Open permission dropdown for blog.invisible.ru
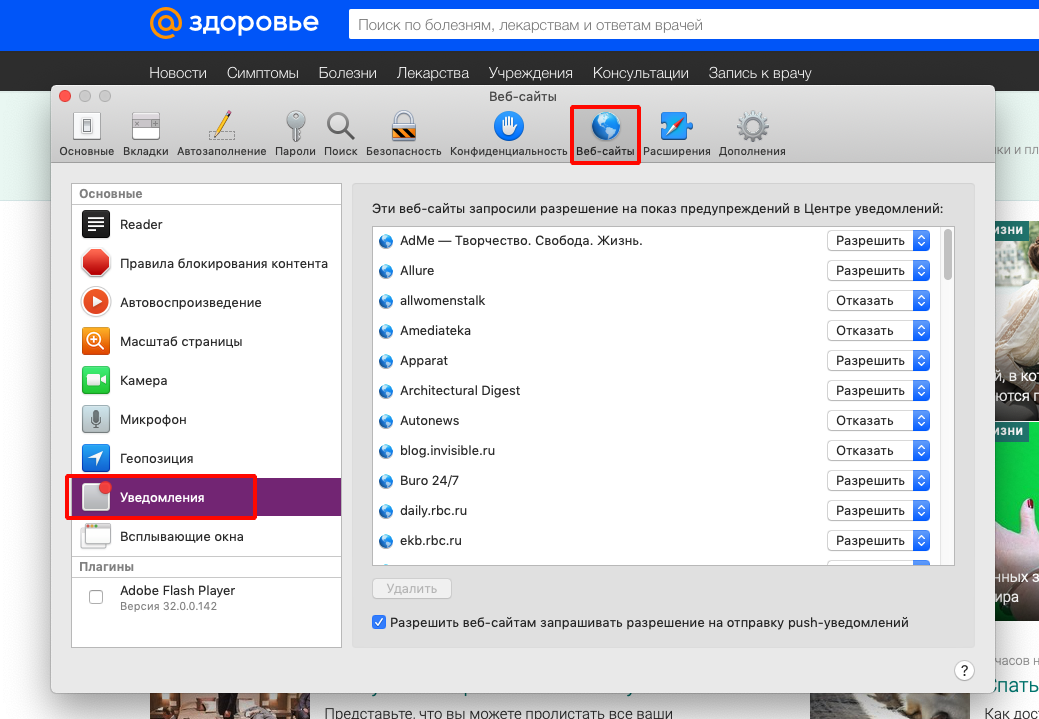The height and width of the screenshot is (719, 1039). point(879,451)
